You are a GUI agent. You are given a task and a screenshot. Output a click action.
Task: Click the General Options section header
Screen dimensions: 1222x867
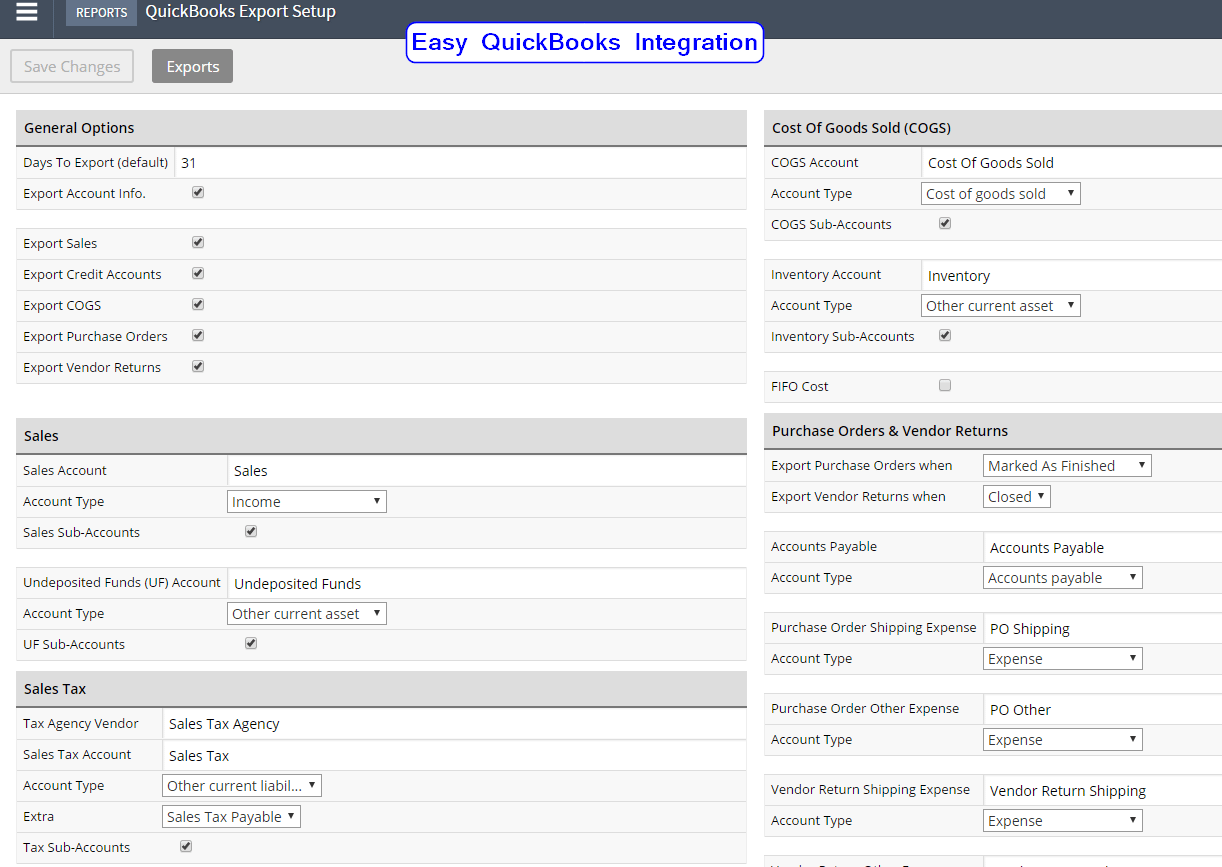381,128
